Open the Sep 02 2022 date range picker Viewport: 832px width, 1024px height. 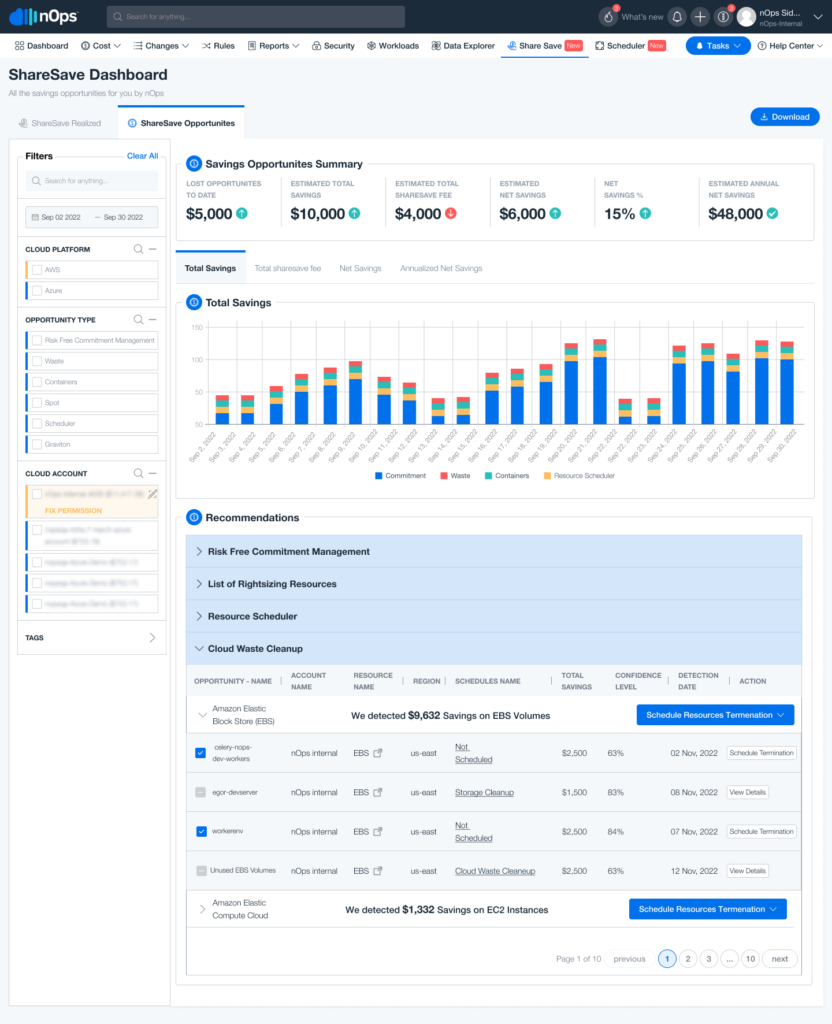[x=91, y=217]
